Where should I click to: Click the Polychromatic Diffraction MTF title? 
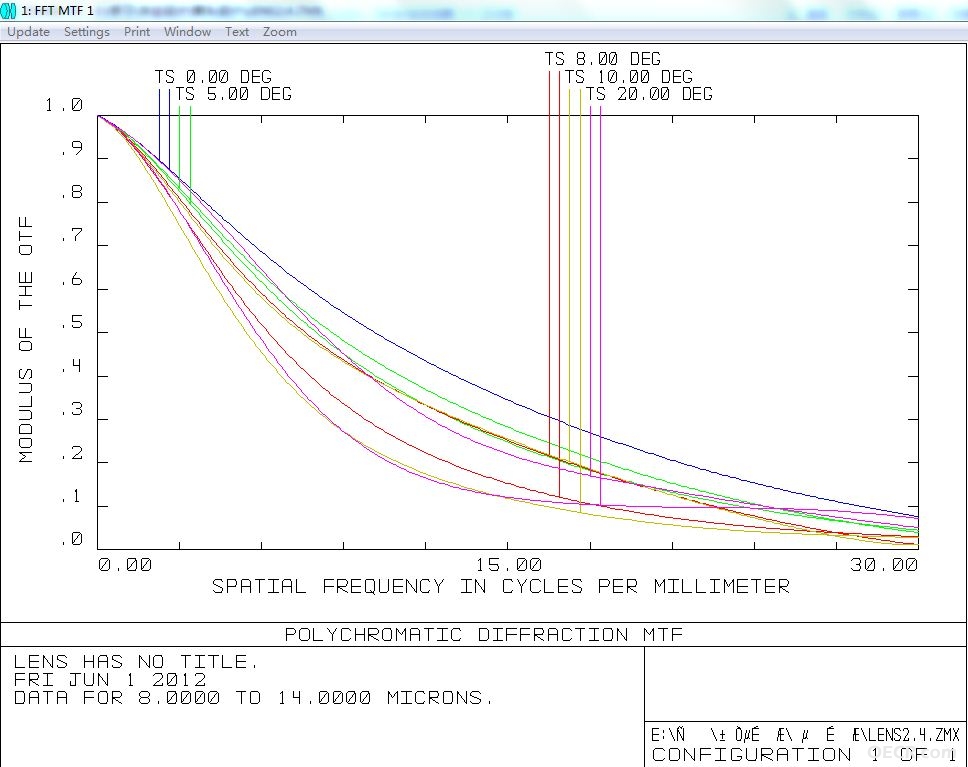(x=483, y=634)
